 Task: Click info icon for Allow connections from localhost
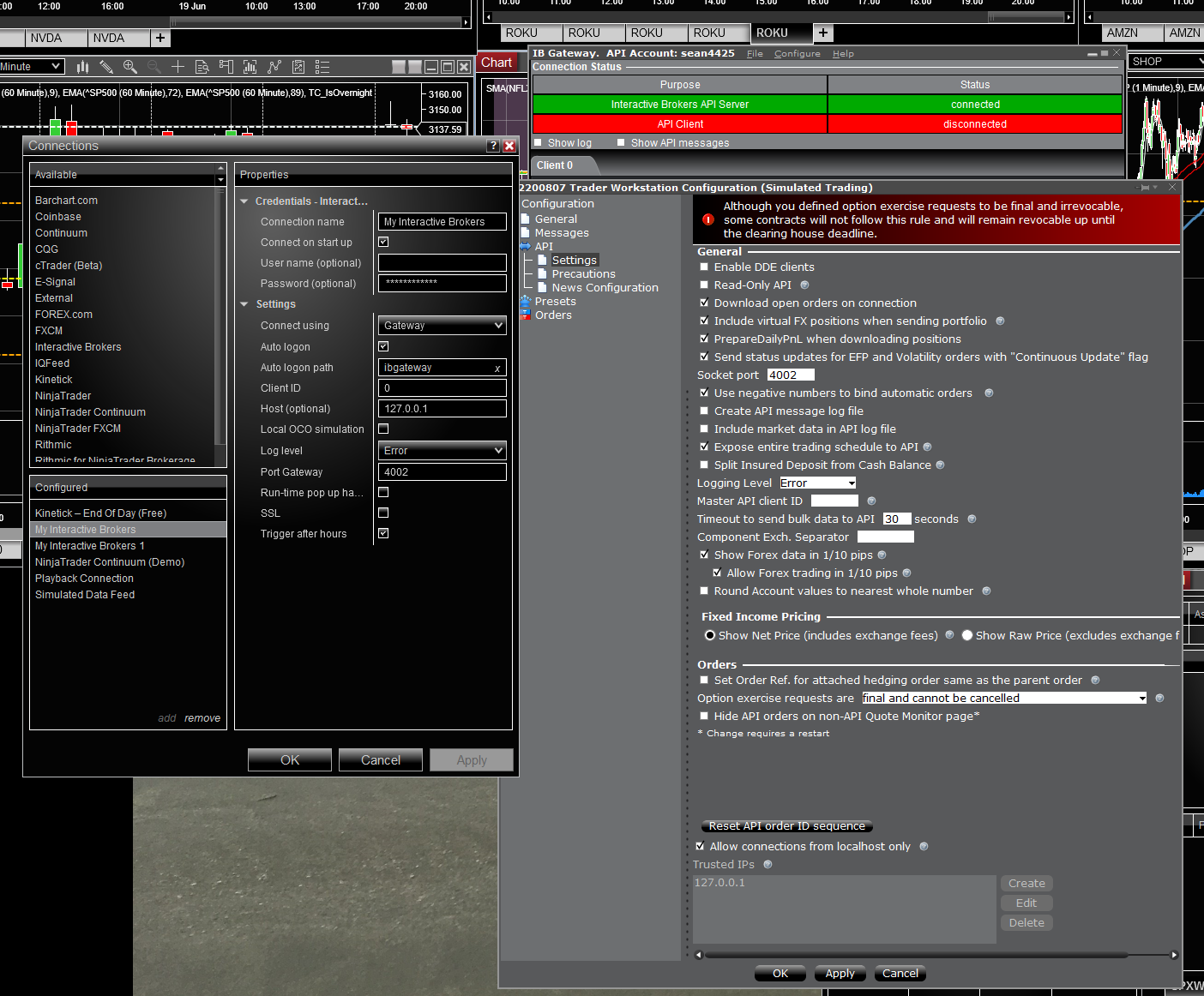(924, 847)
